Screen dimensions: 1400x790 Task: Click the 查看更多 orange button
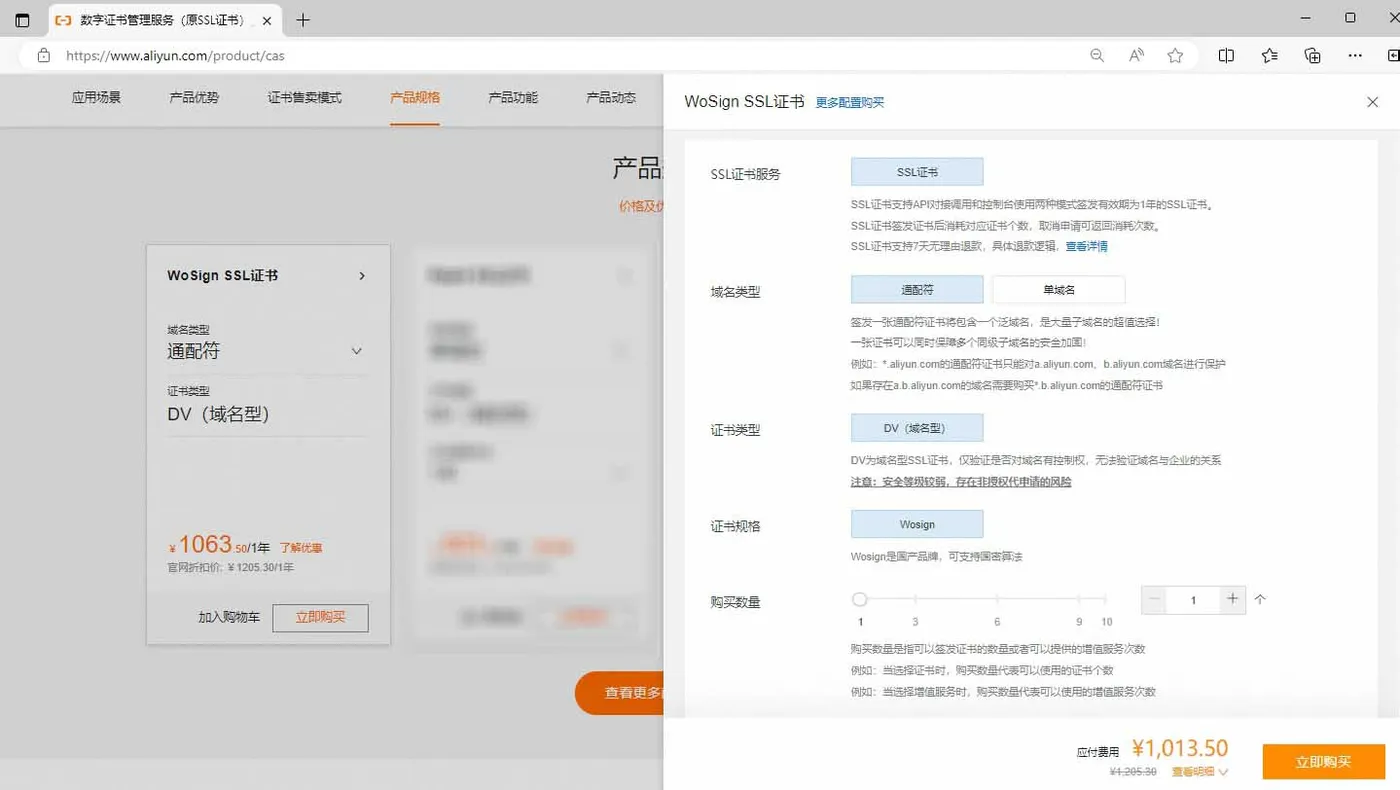pos(618,692)
